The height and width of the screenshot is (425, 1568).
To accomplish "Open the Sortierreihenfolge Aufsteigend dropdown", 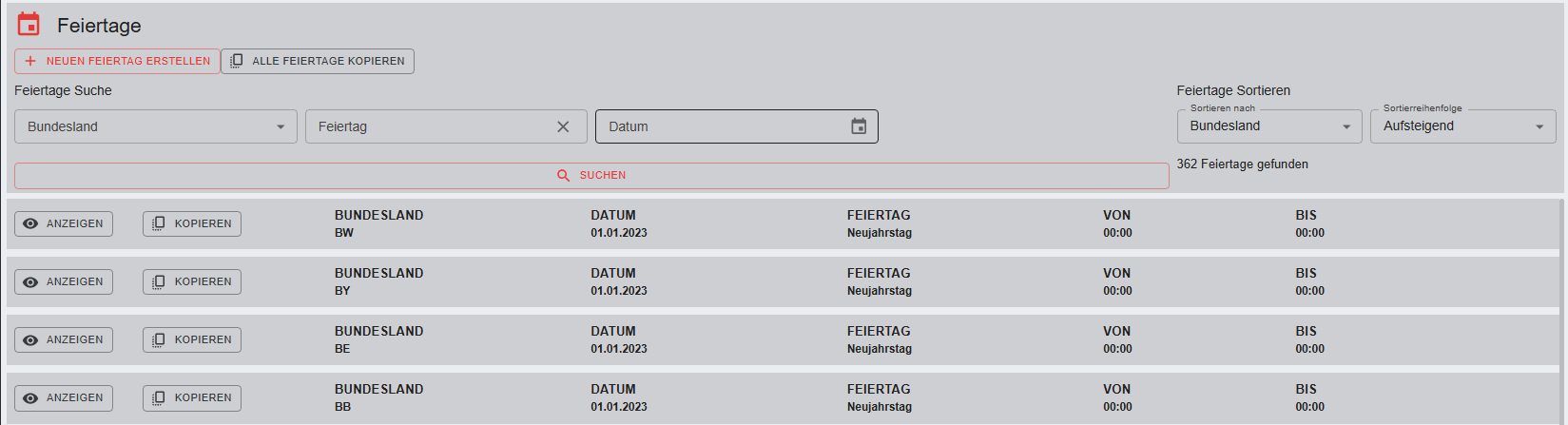I will coord(1462,126).
